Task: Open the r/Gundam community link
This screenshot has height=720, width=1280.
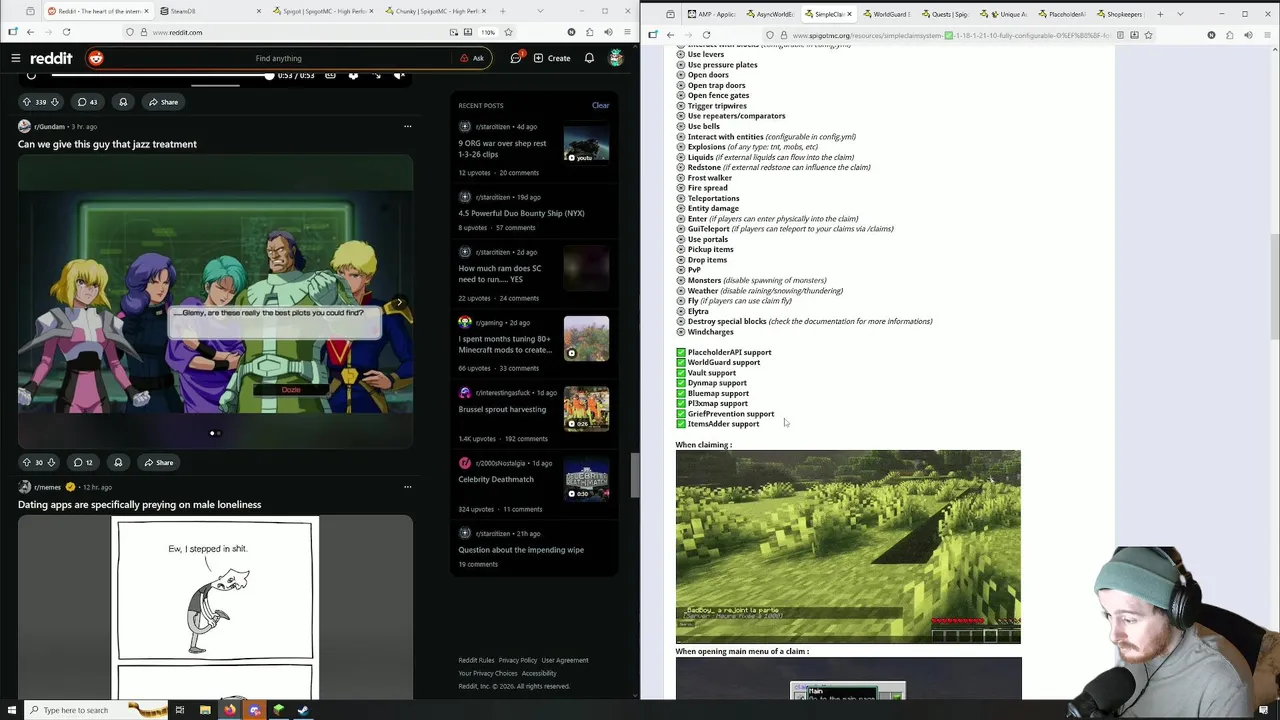Action: 49,127
